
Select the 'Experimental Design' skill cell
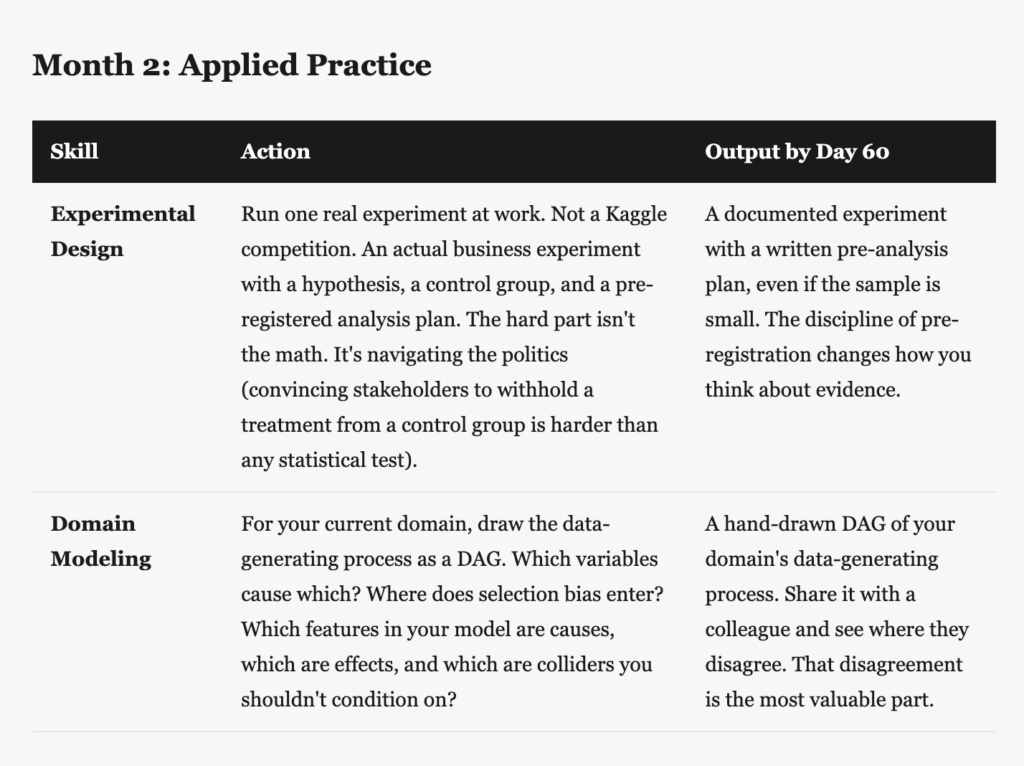(123, 231)
